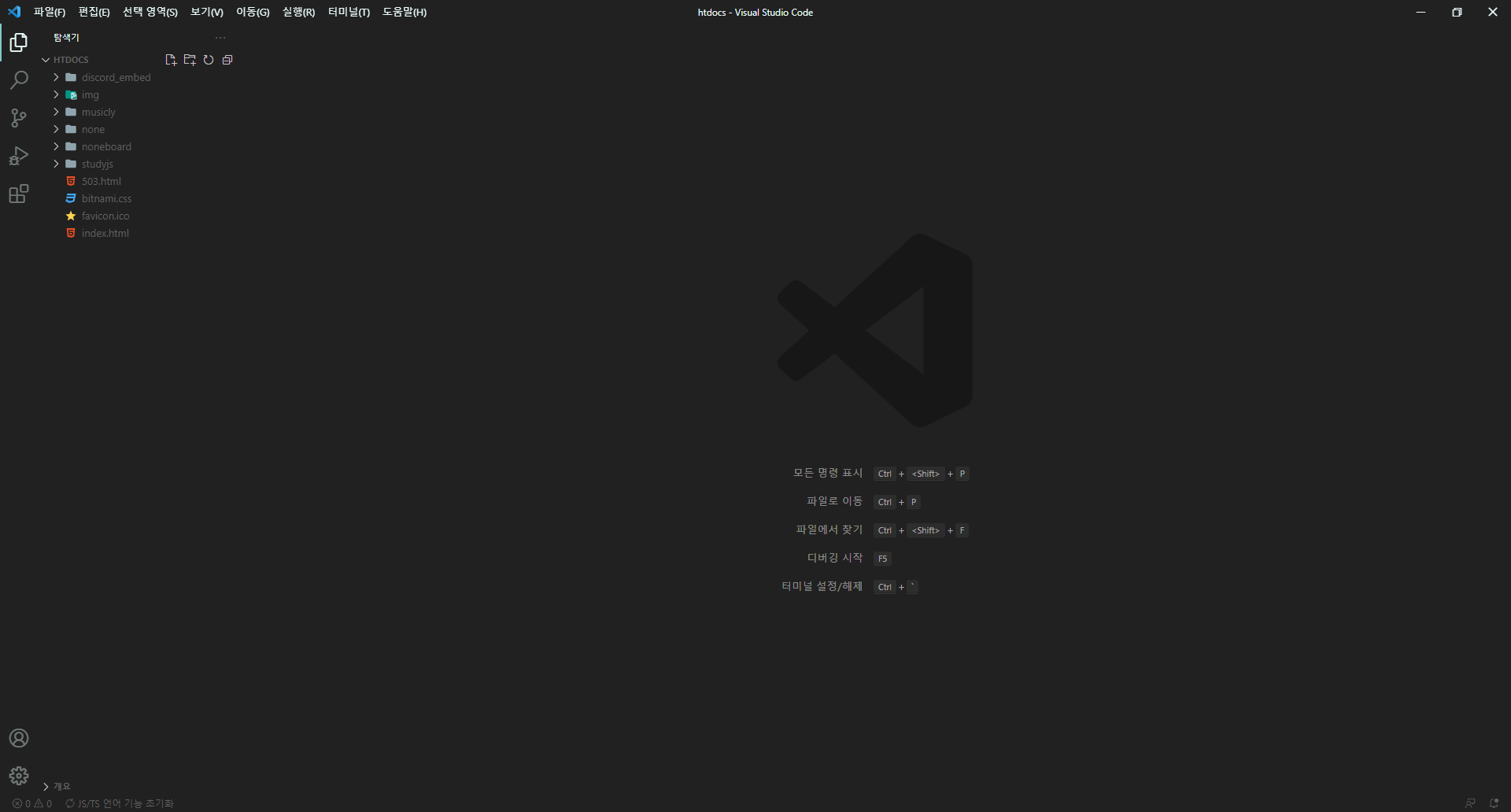
Task: Click the 탐색기 panel title
Action: pyautogui.click(x=66, y=38)
